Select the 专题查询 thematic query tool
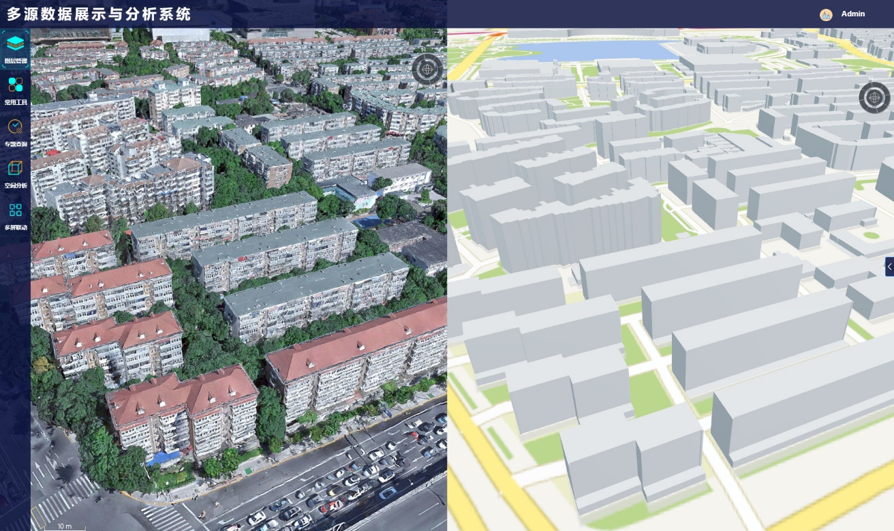Viewport: 894px width, 531px height. [15, 131]
